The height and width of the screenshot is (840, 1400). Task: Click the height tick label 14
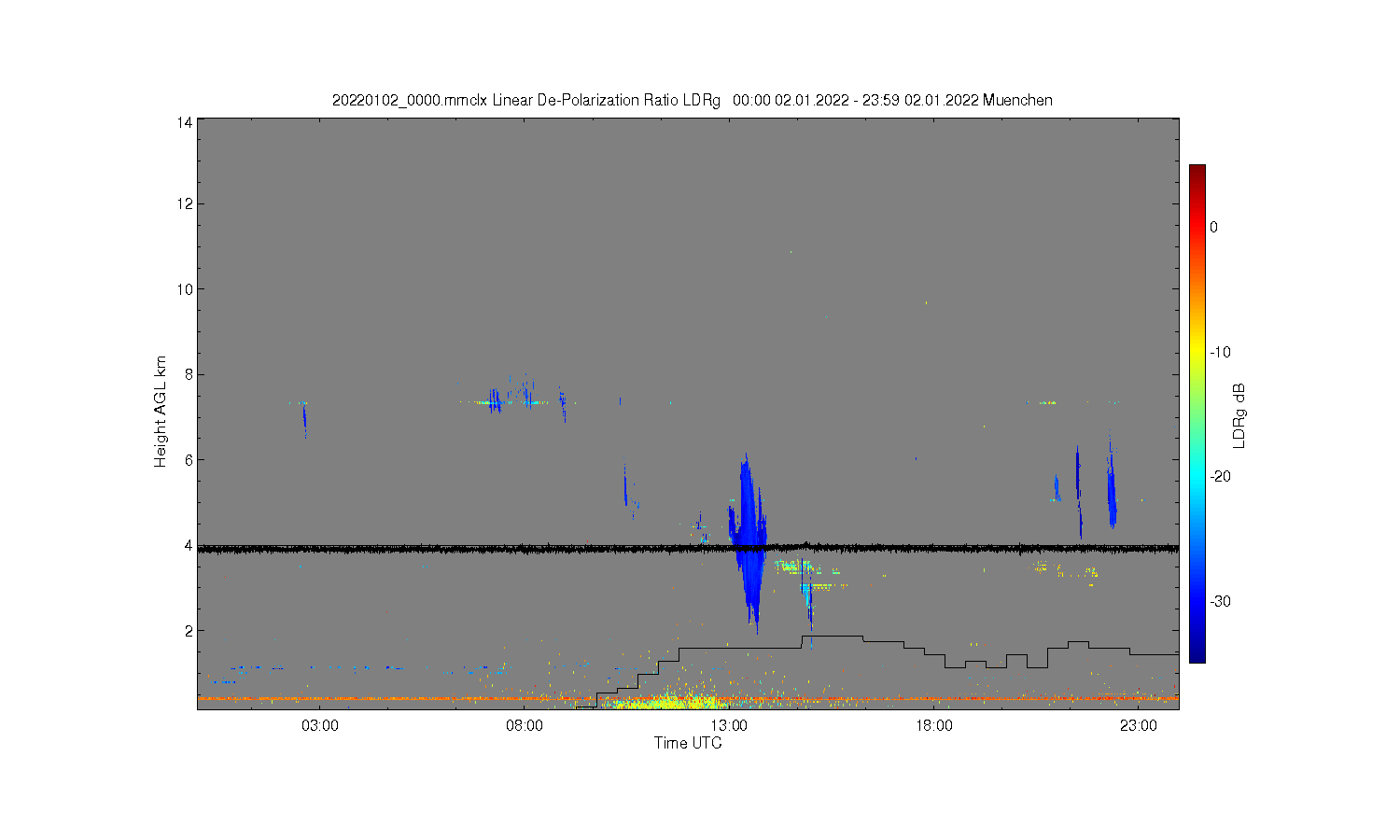(185, 122)
